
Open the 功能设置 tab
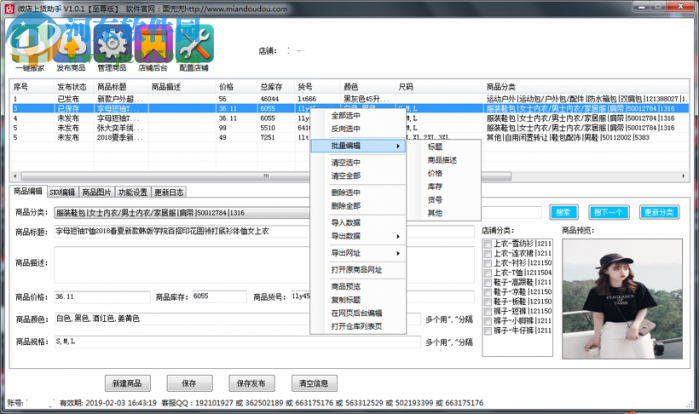(132, 192)
